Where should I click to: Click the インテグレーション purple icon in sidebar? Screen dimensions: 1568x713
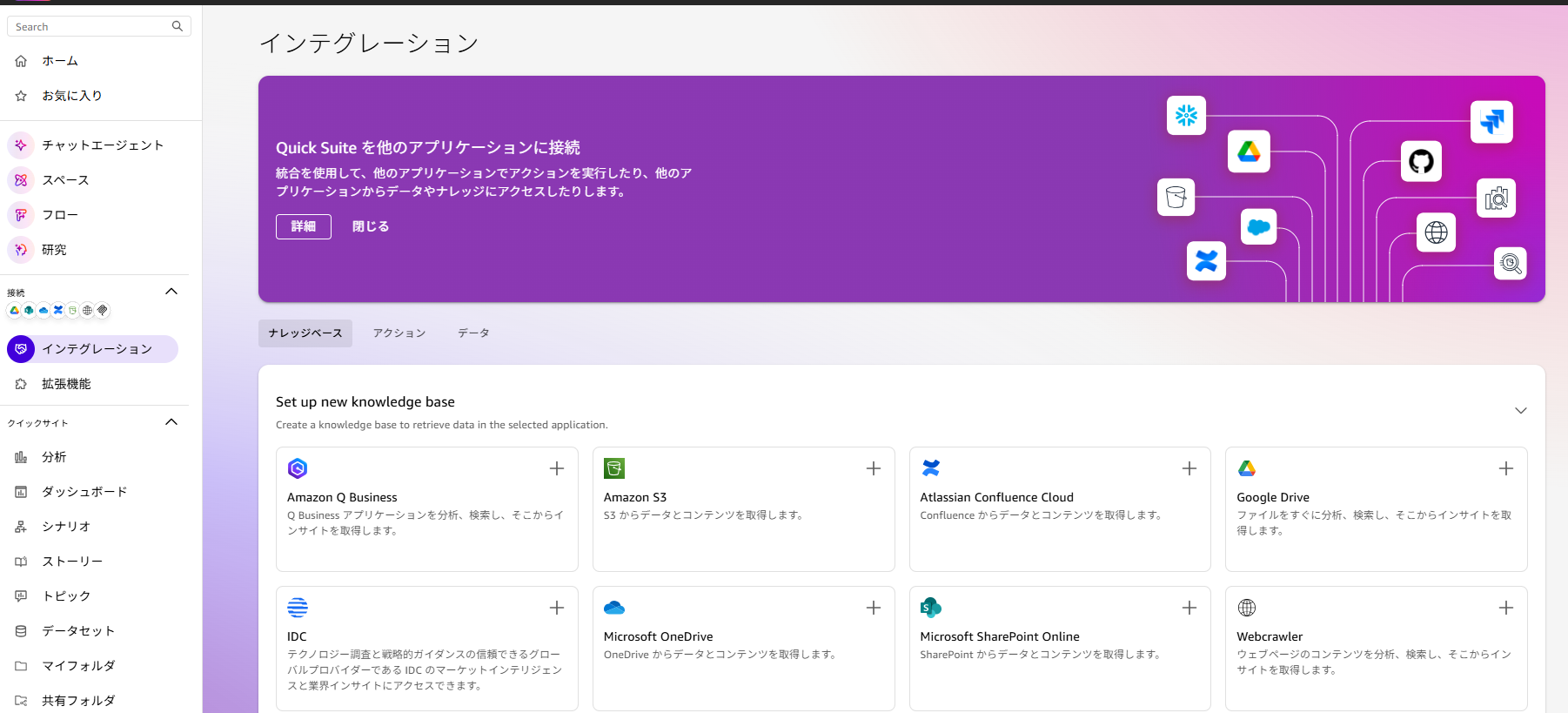pos(21,349)
